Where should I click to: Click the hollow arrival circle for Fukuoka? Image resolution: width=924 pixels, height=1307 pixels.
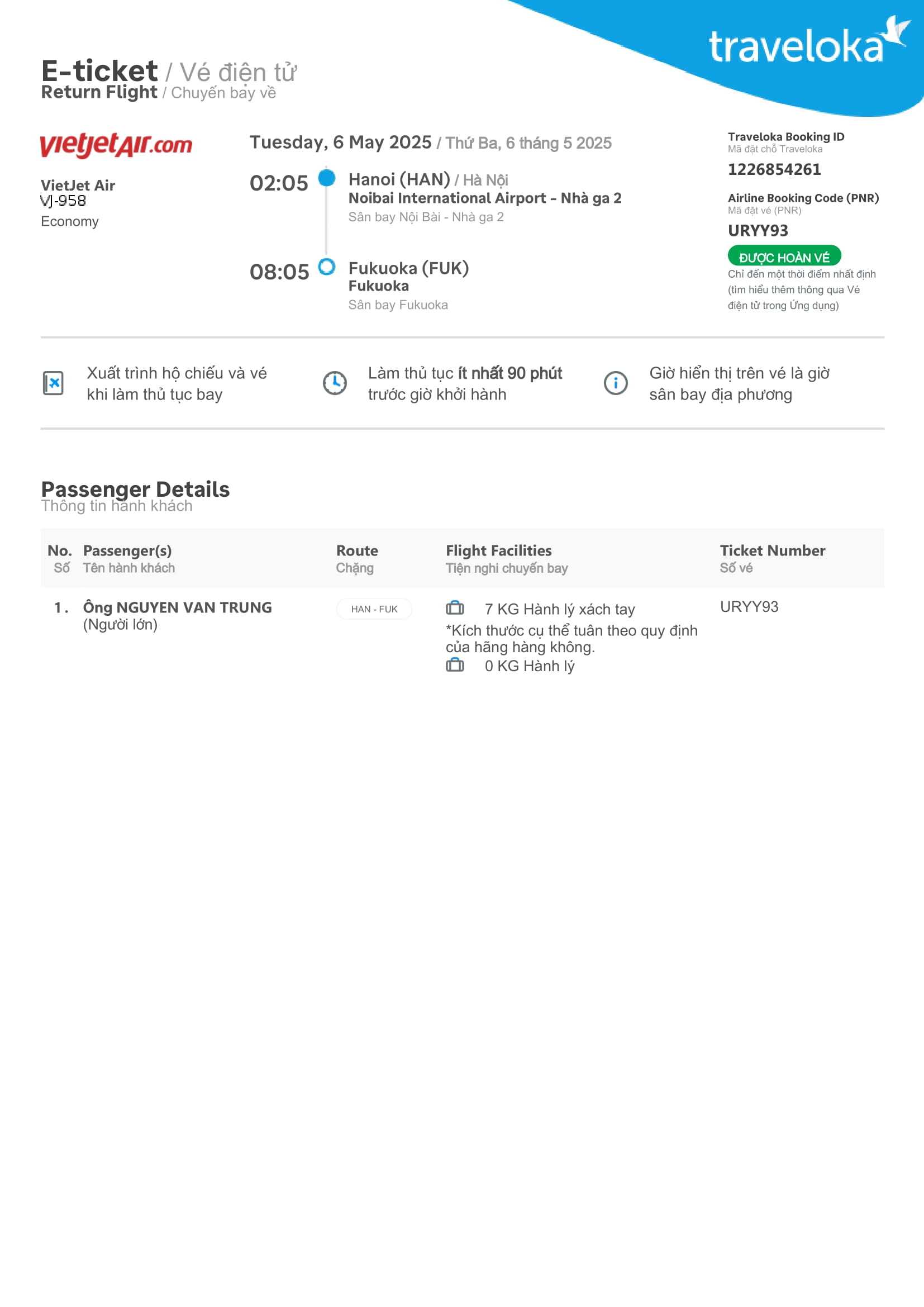(326, 267)
